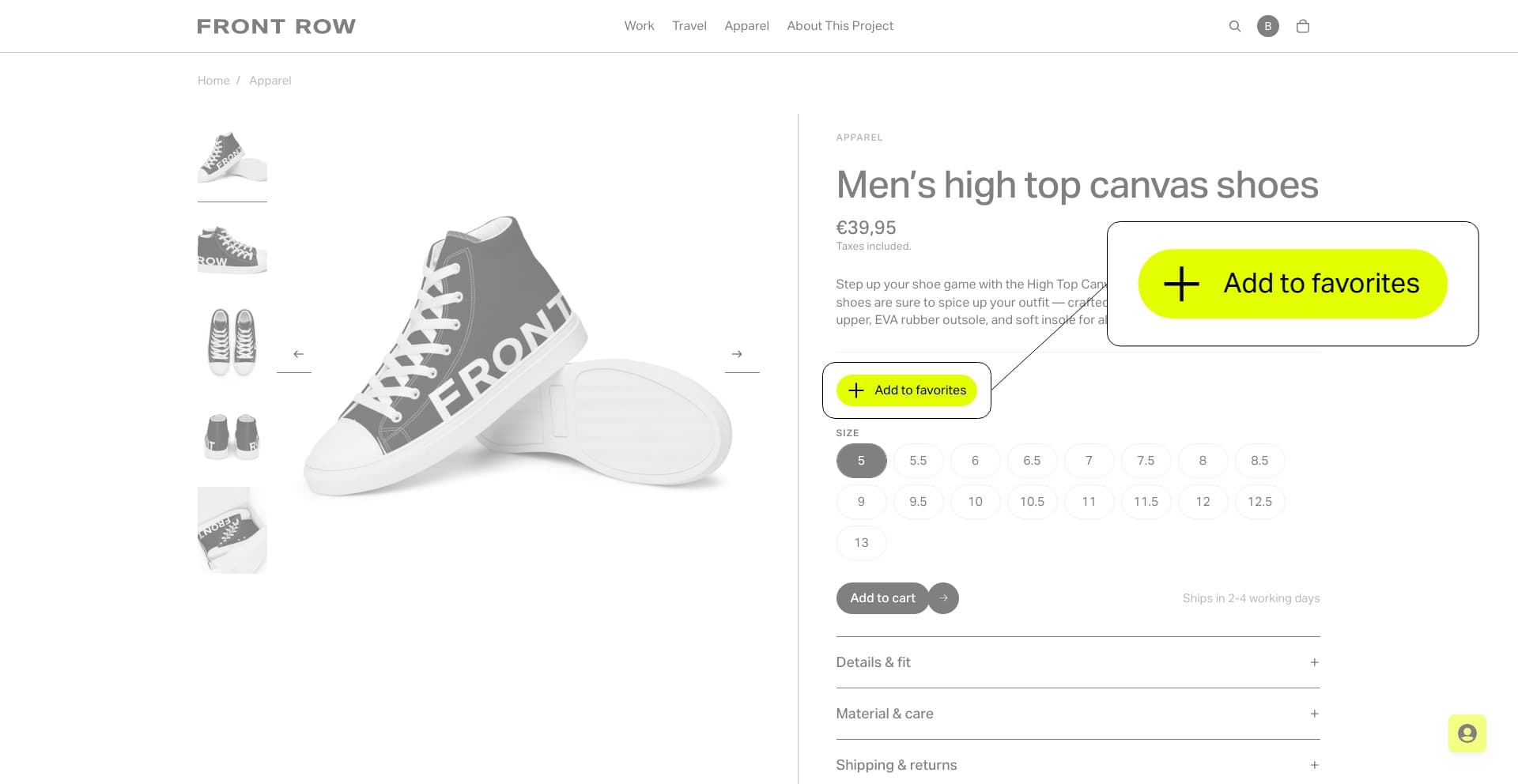Open About This Project page
Image resolution: width=1518 pixels, height=784 pixels.
[840, 26]
